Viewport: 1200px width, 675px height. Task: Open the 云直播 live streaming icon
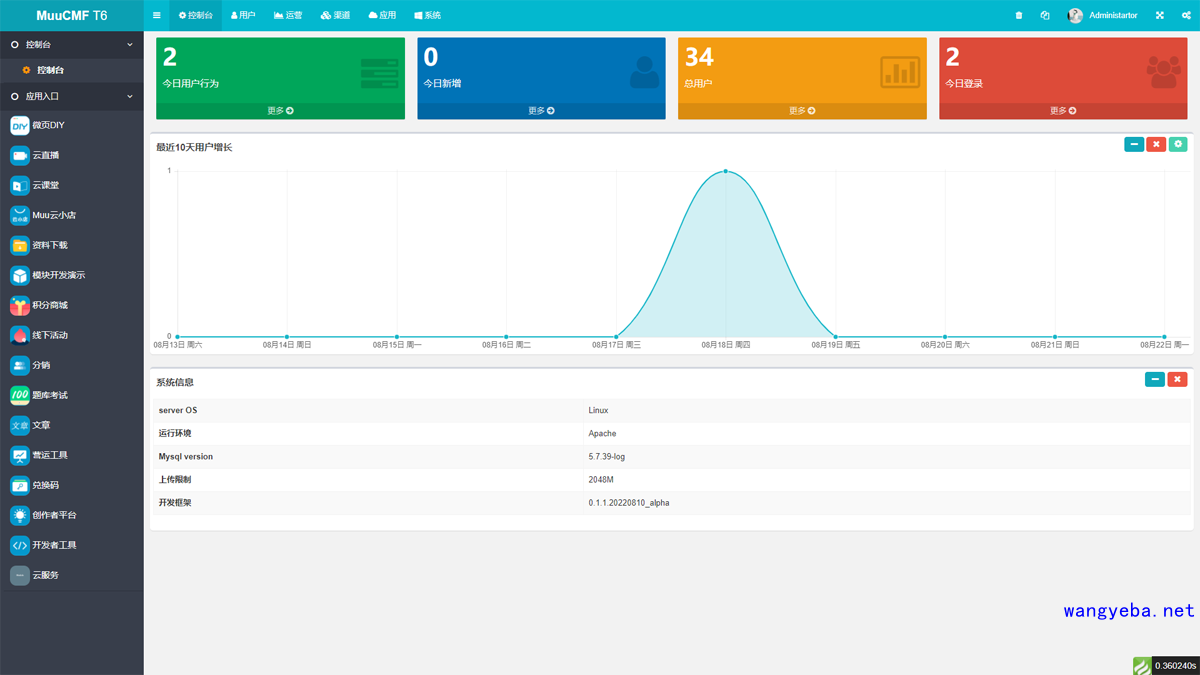[20, 155]
